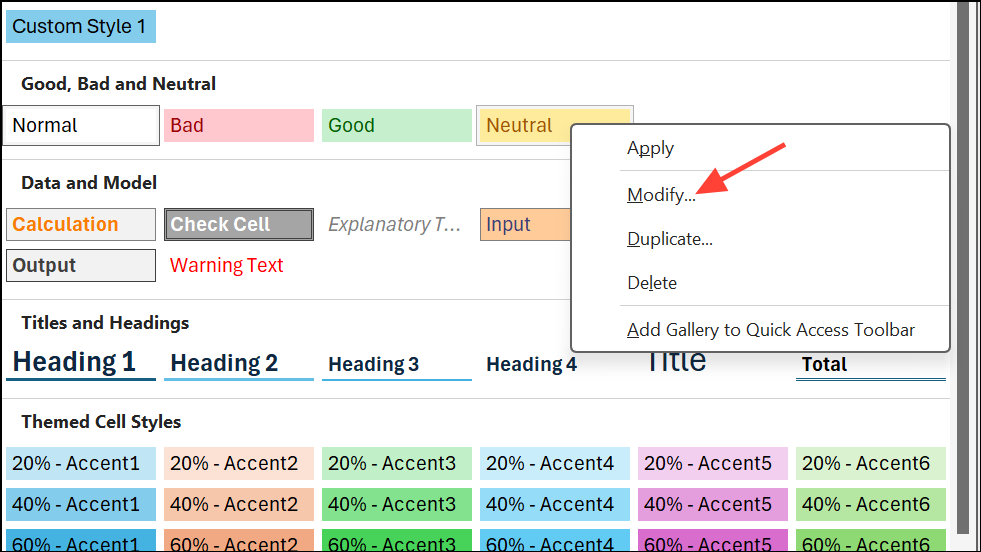Apply the Output cell style
The image size is (981, 552).
coord(81,266)
